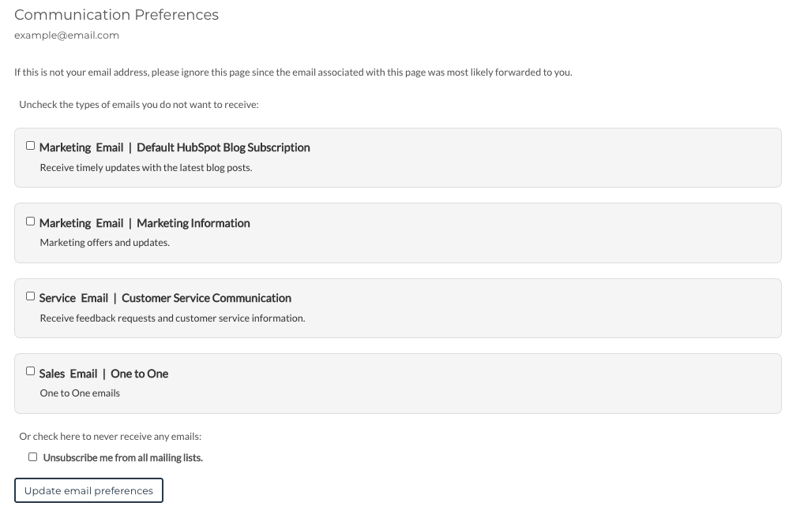
Task: Click the 'Marketing Information' label text
Action: coord(193,223)
